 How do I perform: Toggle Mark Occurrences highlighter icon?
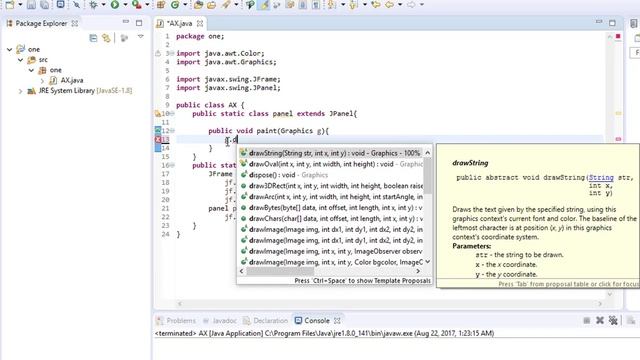264,4
